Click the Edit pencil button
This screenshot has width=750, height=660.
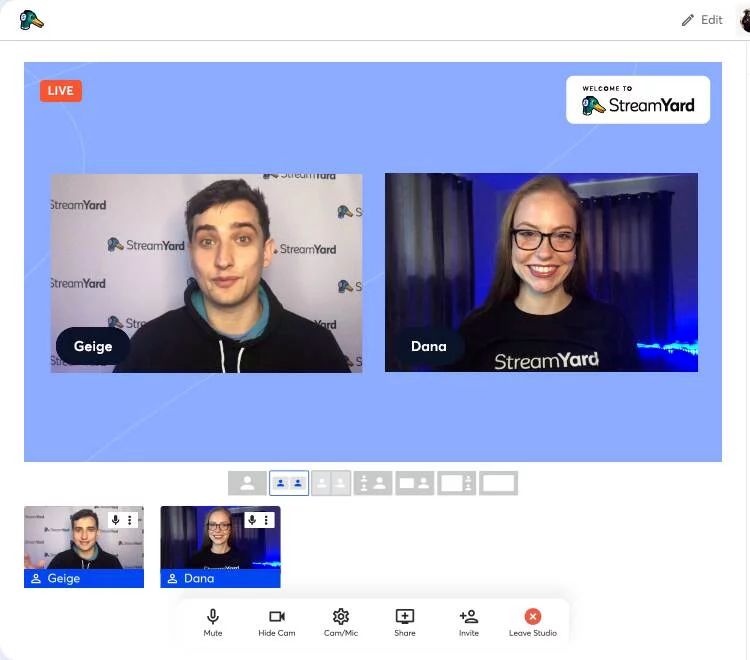point(702,20)
